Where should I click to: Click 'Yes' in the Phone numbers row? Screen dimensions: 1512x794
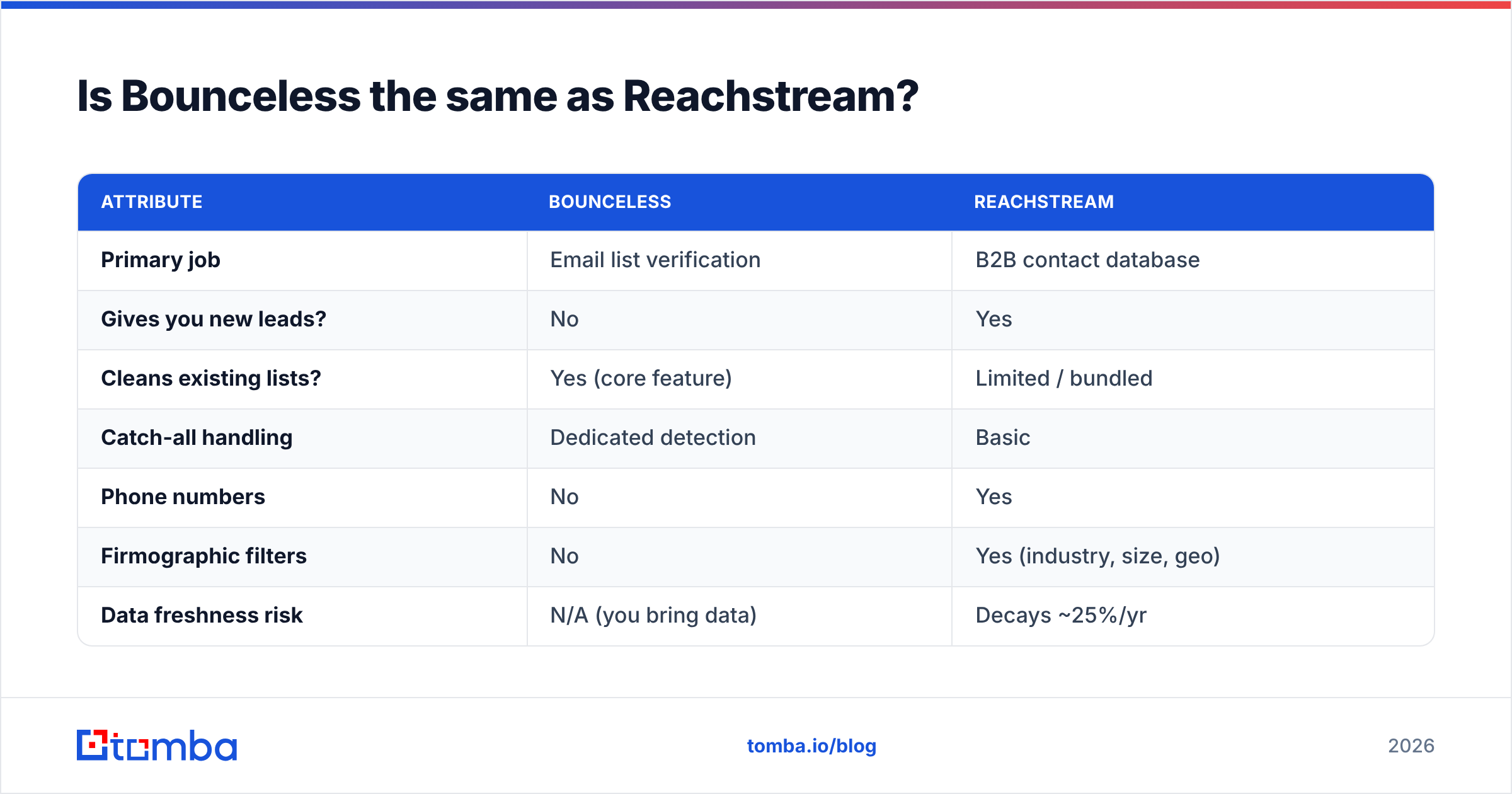click(x=994, y=497)
